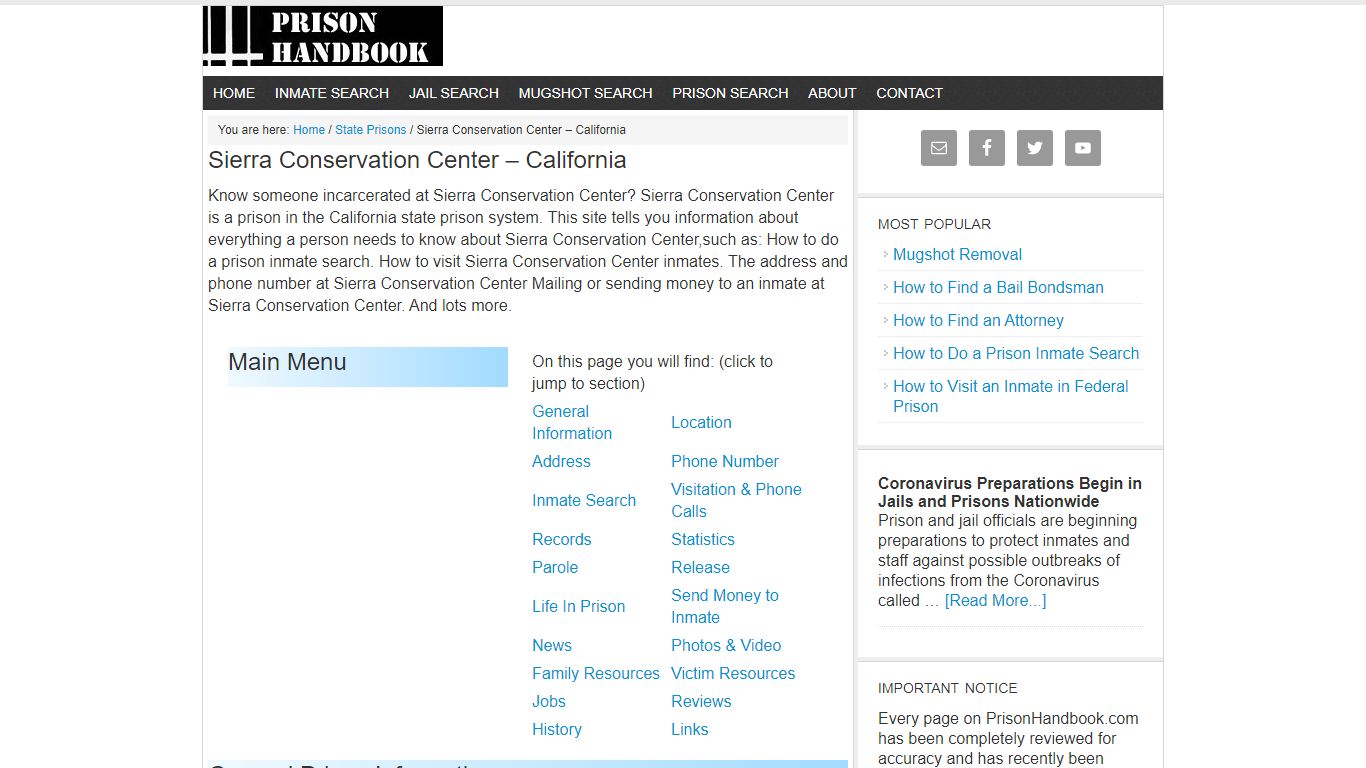Open the HOME menu item
This screenshot has width=1366, height=768.
[x=233, y=93]
